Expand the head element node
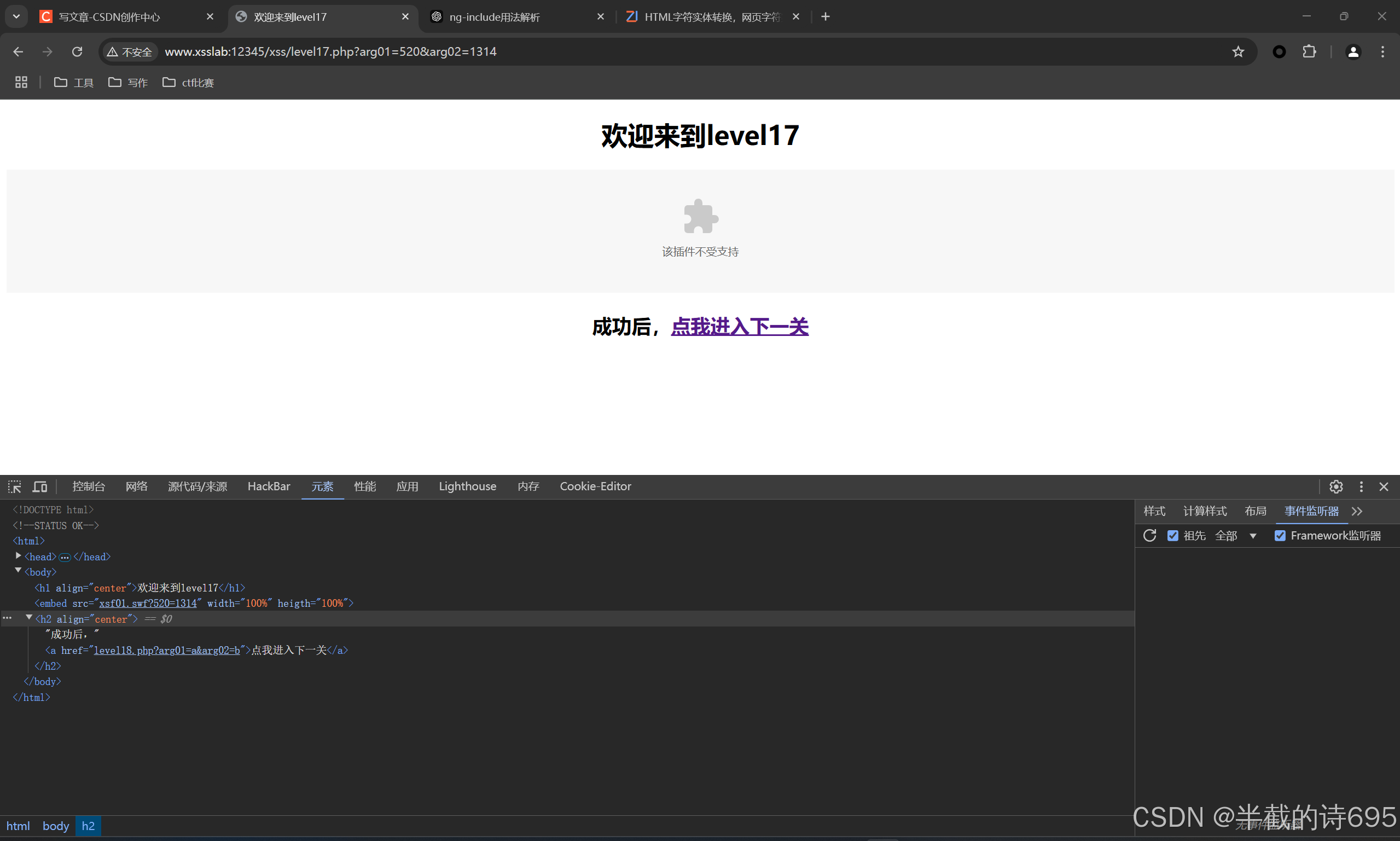1400x841 pixels. pos(19,556)
